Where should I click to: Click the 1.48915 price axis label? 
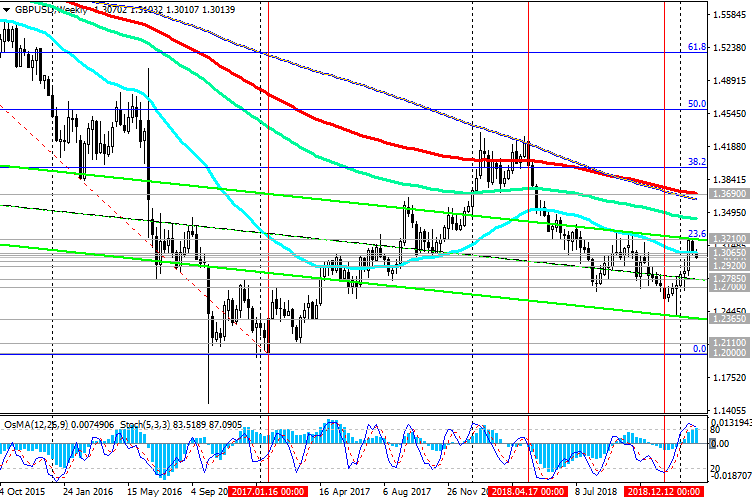tap(730, 81)
